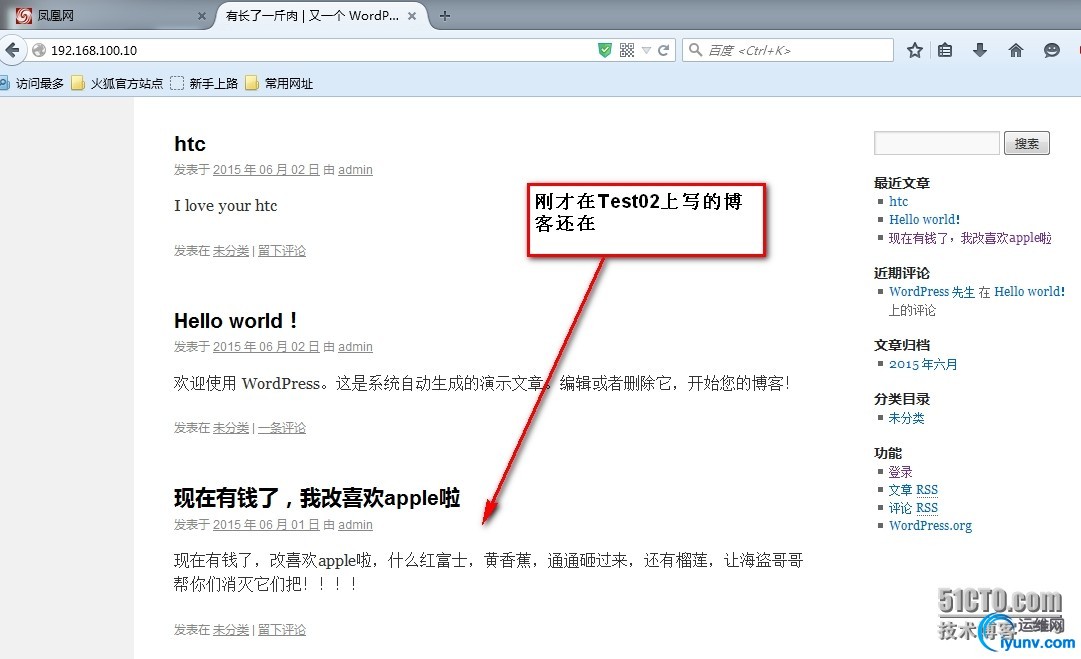1081x659 pixels.
Task: Click admin author link under htc post
Action: (355, 170)
